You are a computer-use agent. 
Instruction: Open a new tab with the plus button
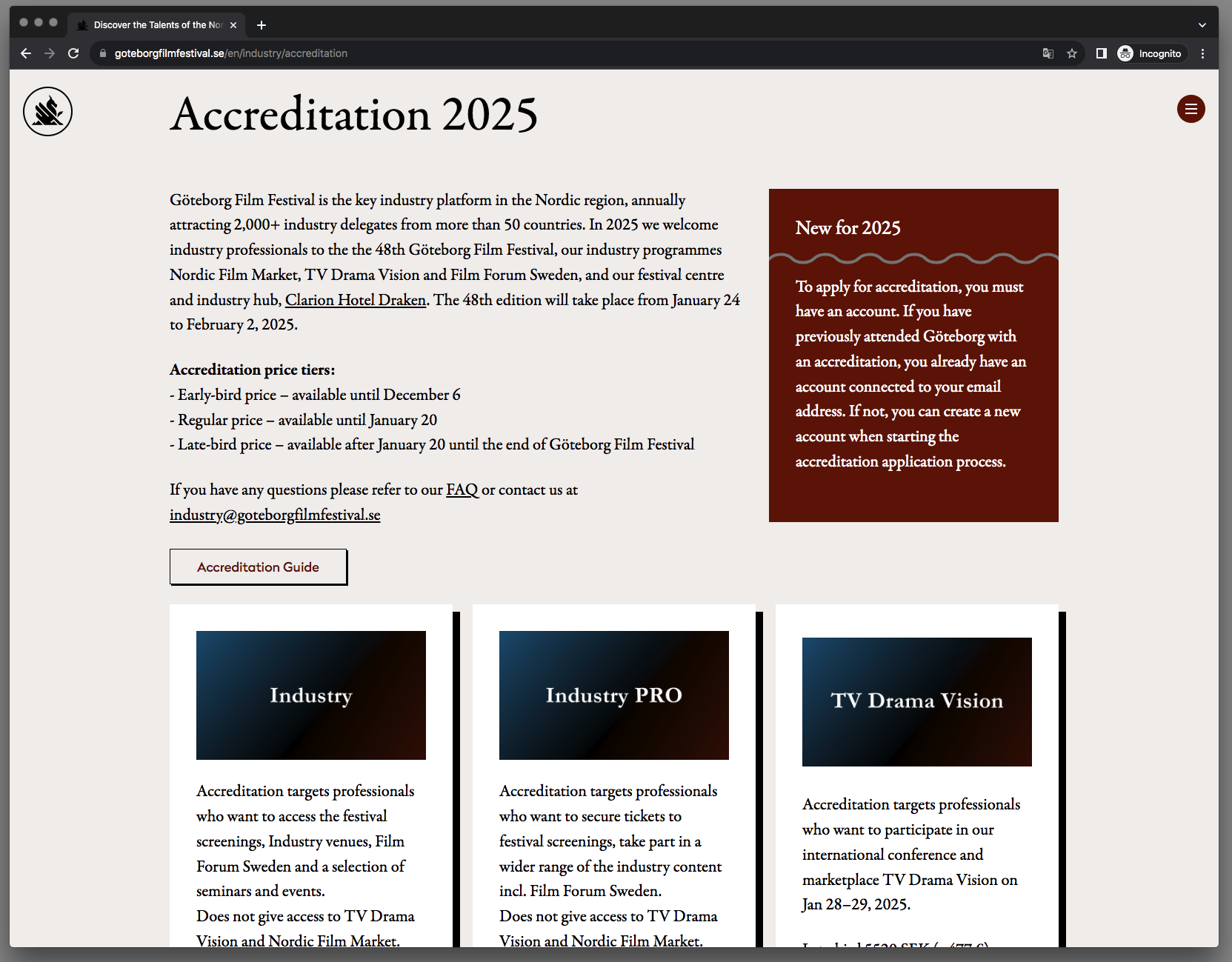click(x=262, y=25)
